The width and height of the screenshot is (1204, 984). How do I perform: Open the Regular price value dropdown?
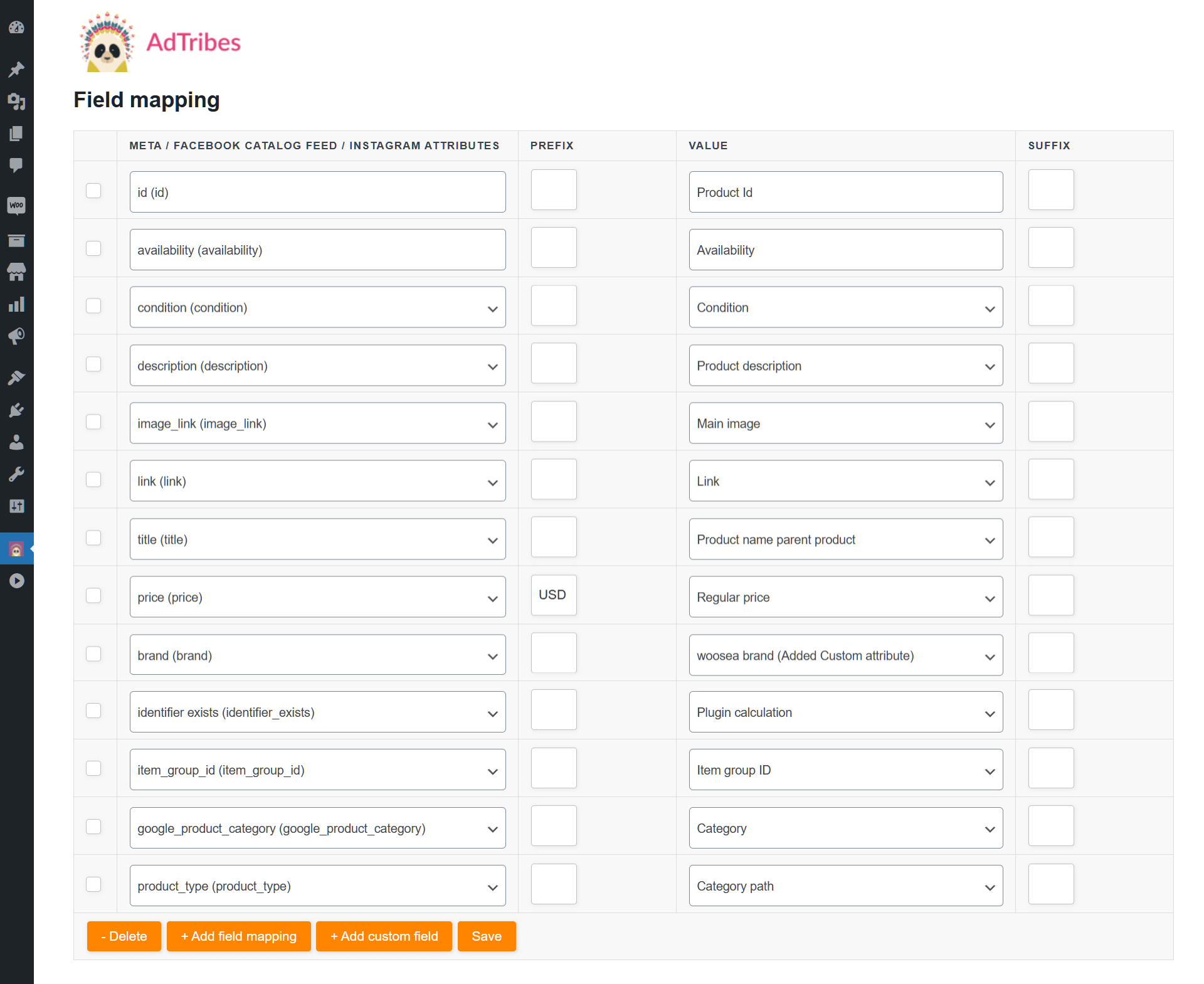coord(845,597)
